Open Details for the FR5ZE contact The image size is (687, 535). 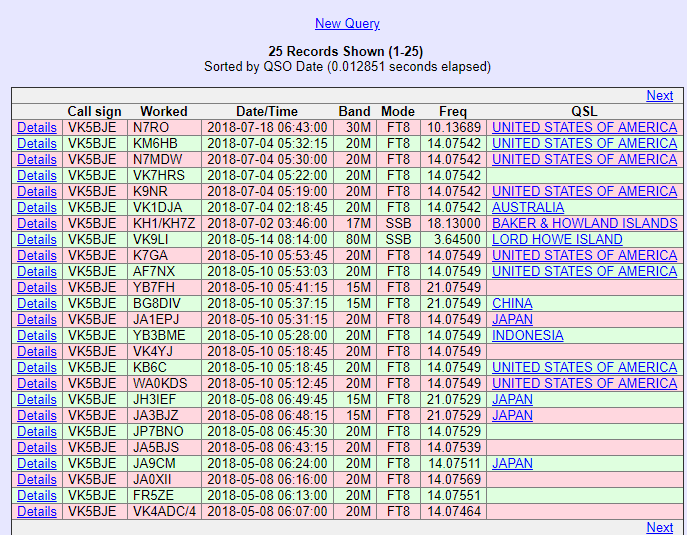pyautogui.click(x=37, y=495)
